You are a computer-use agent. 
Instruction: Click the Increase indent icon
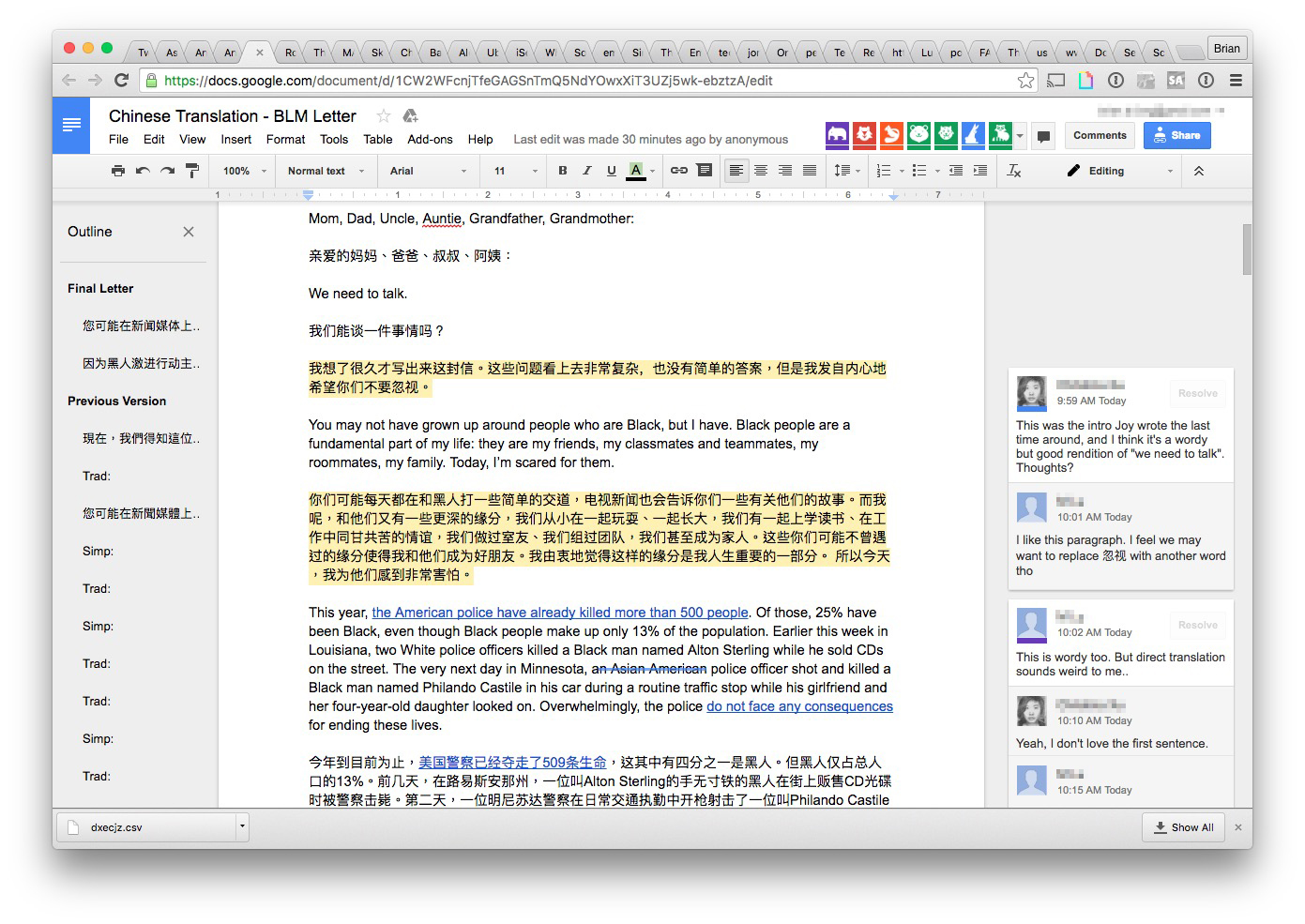[979, 171]
